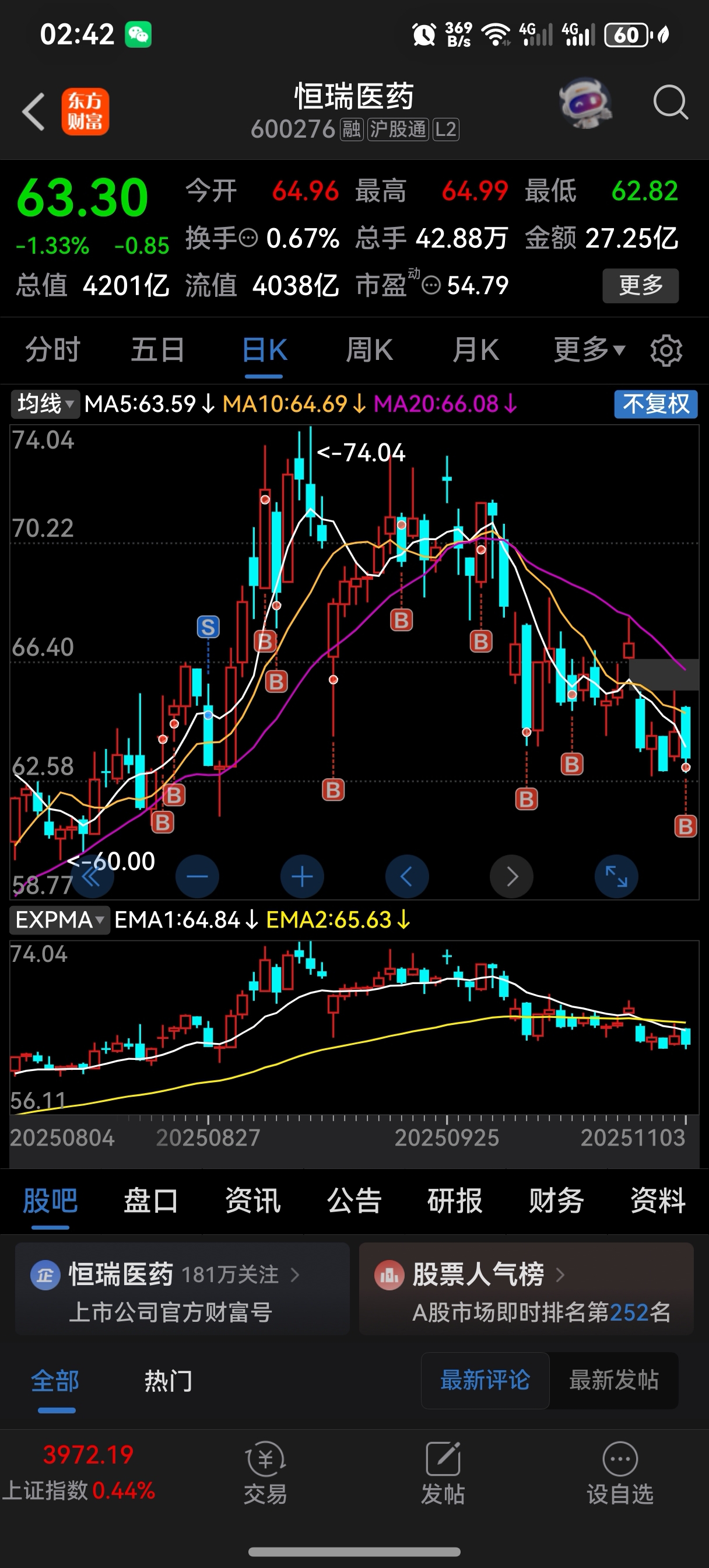Open 上市公司官方财富号 link

point(170,1312)
